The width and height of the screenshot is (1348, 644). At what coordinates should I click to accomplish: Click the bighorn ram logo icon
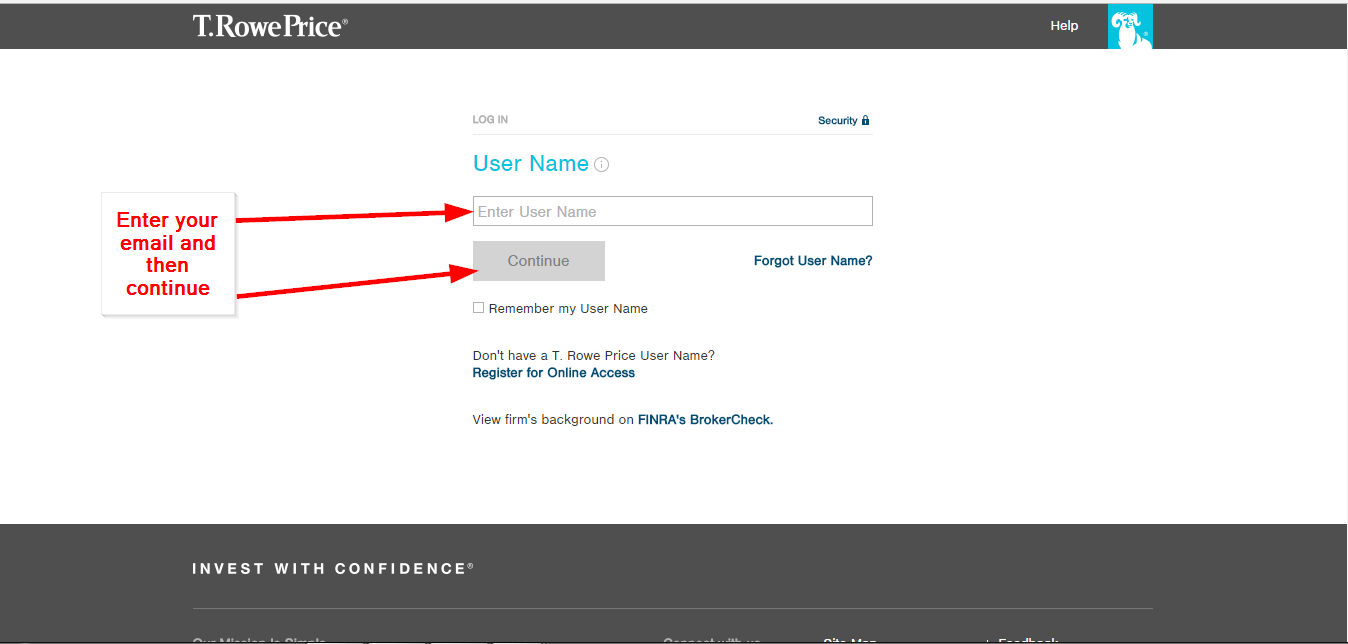(1130, 27)
